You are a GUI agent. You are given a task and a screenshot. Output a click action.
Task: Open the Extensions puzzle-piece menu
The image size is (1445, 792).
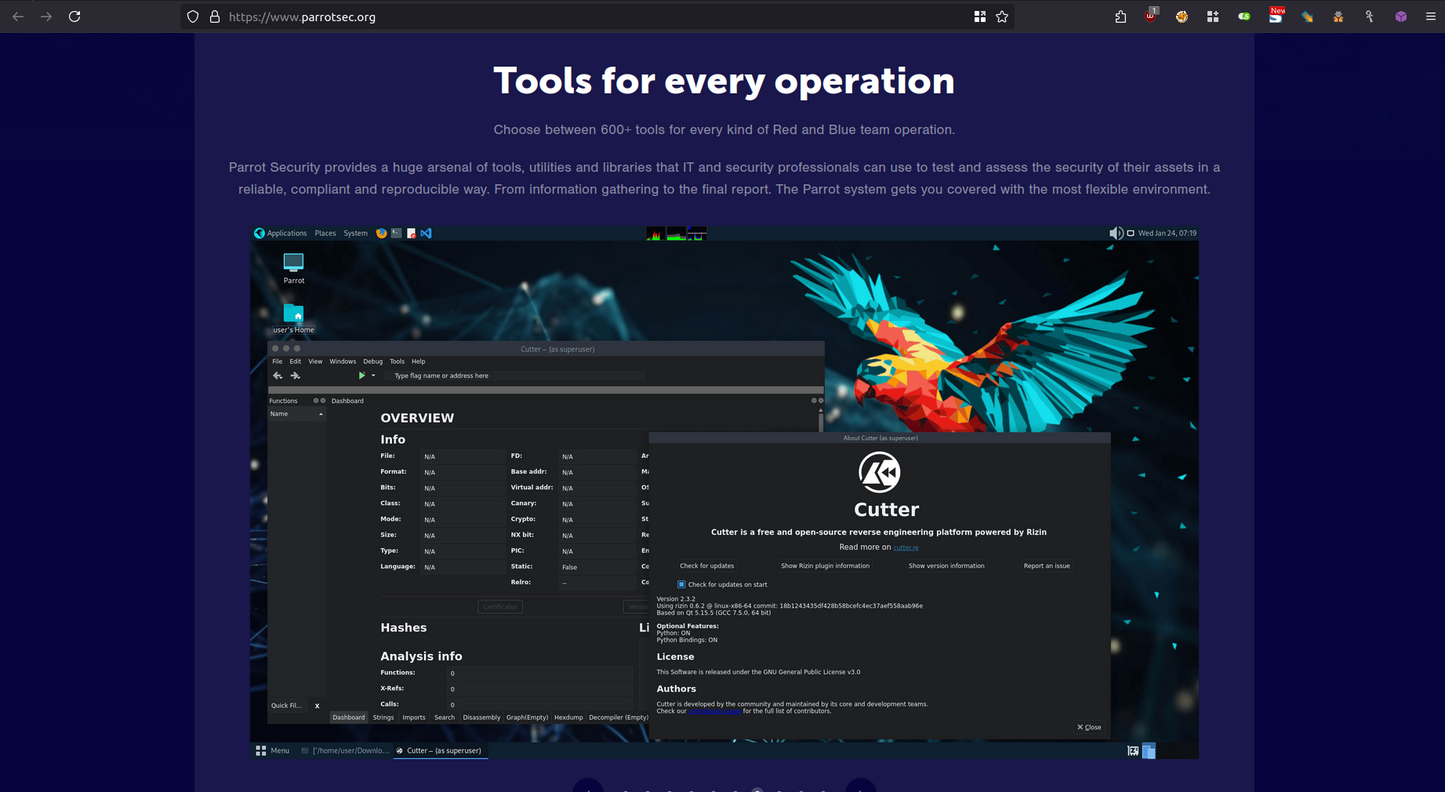point(1120,17)
